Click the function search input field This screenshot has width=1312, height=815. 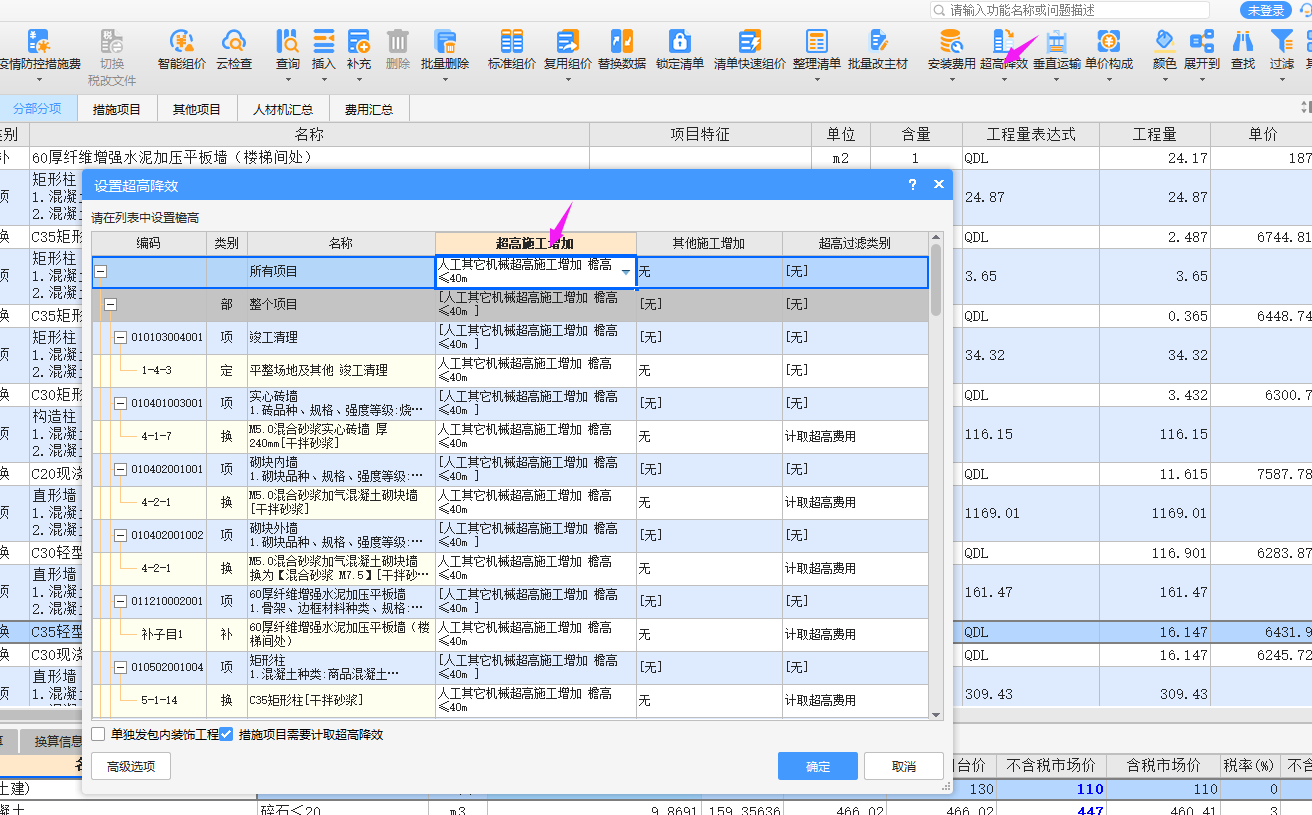coord(1069,10)
